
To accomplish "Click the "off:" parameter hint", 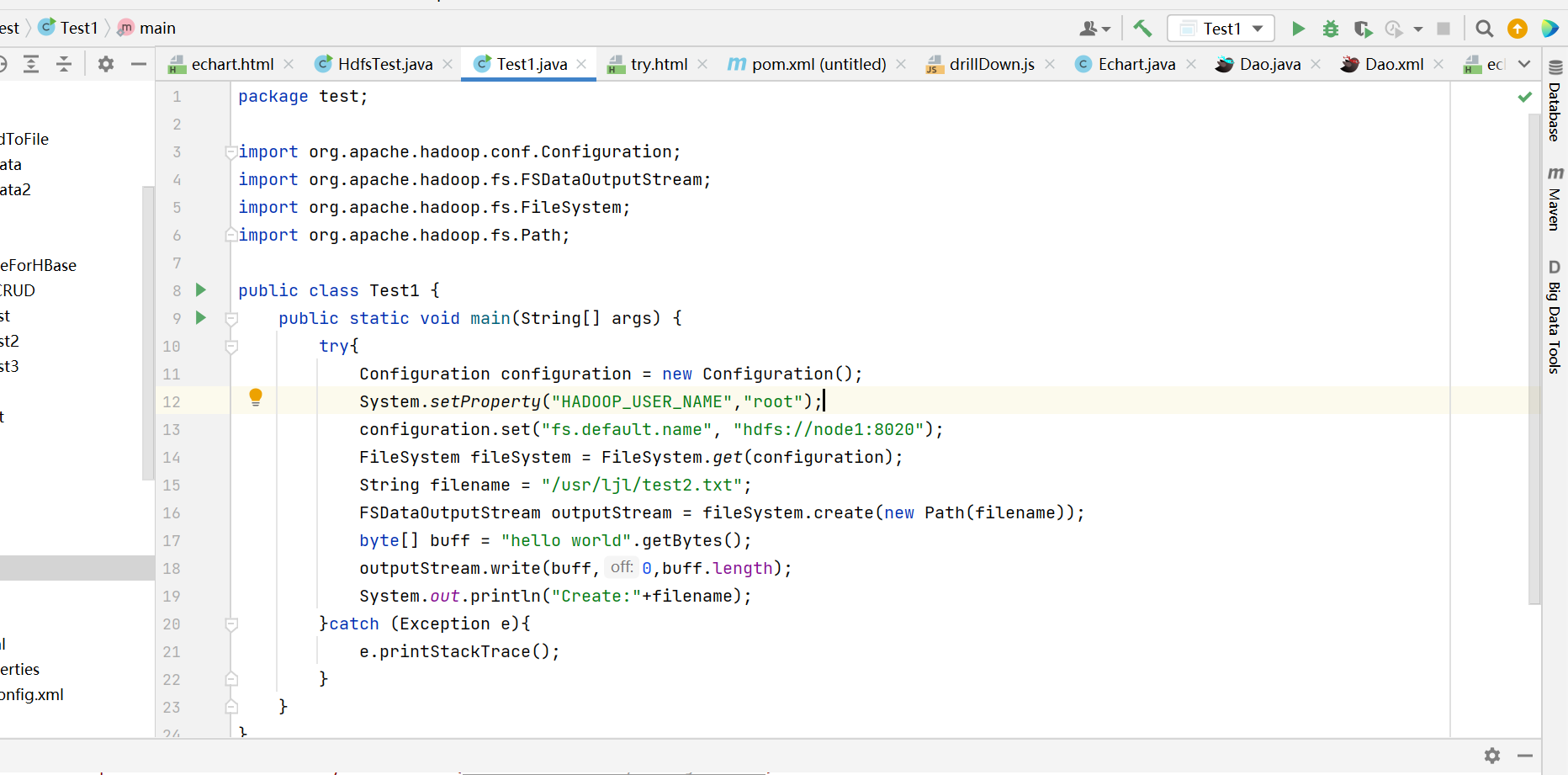I will point(622,567).
